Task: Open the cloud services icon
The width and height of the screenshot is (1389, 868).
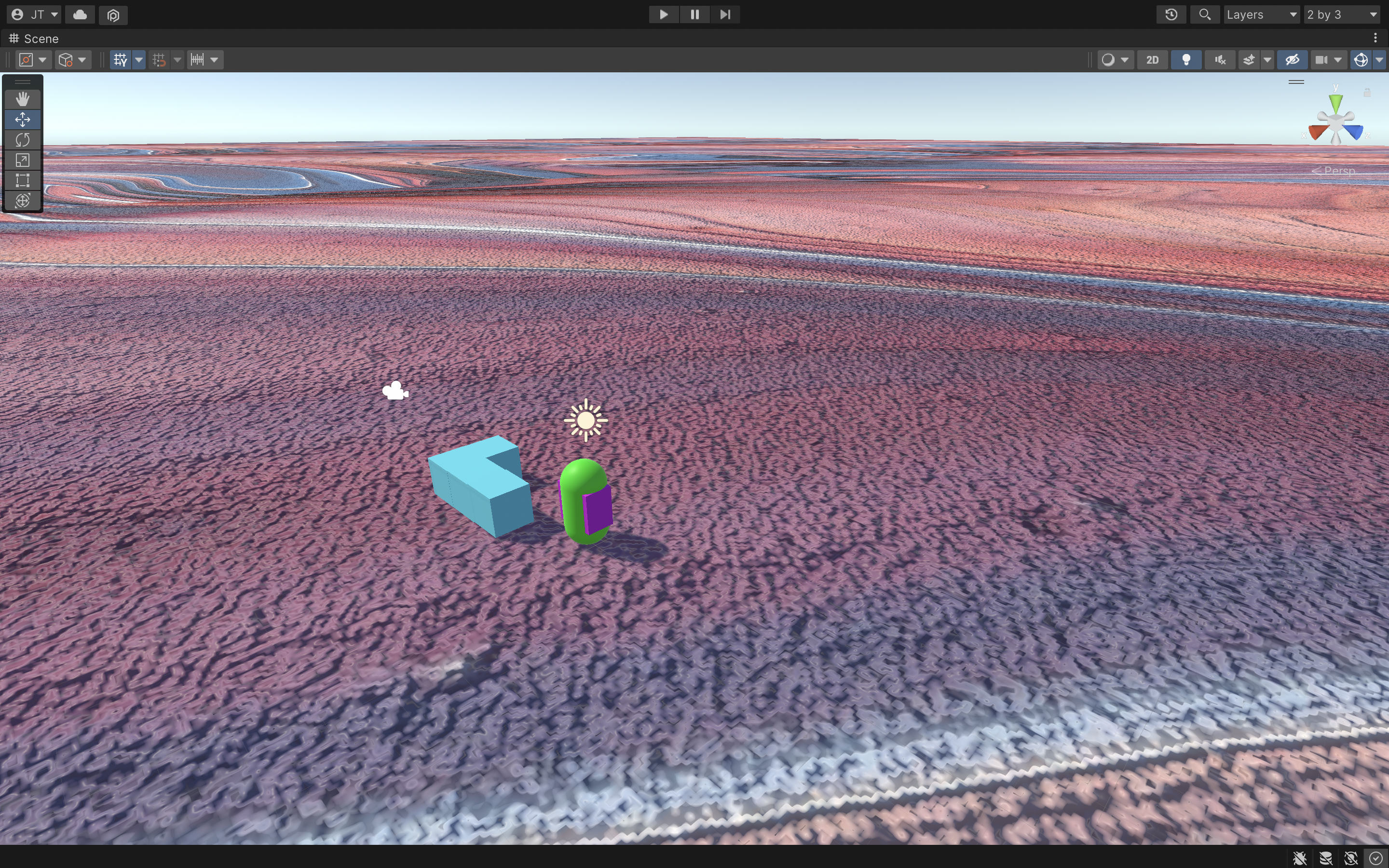Action: click(80, 14)
